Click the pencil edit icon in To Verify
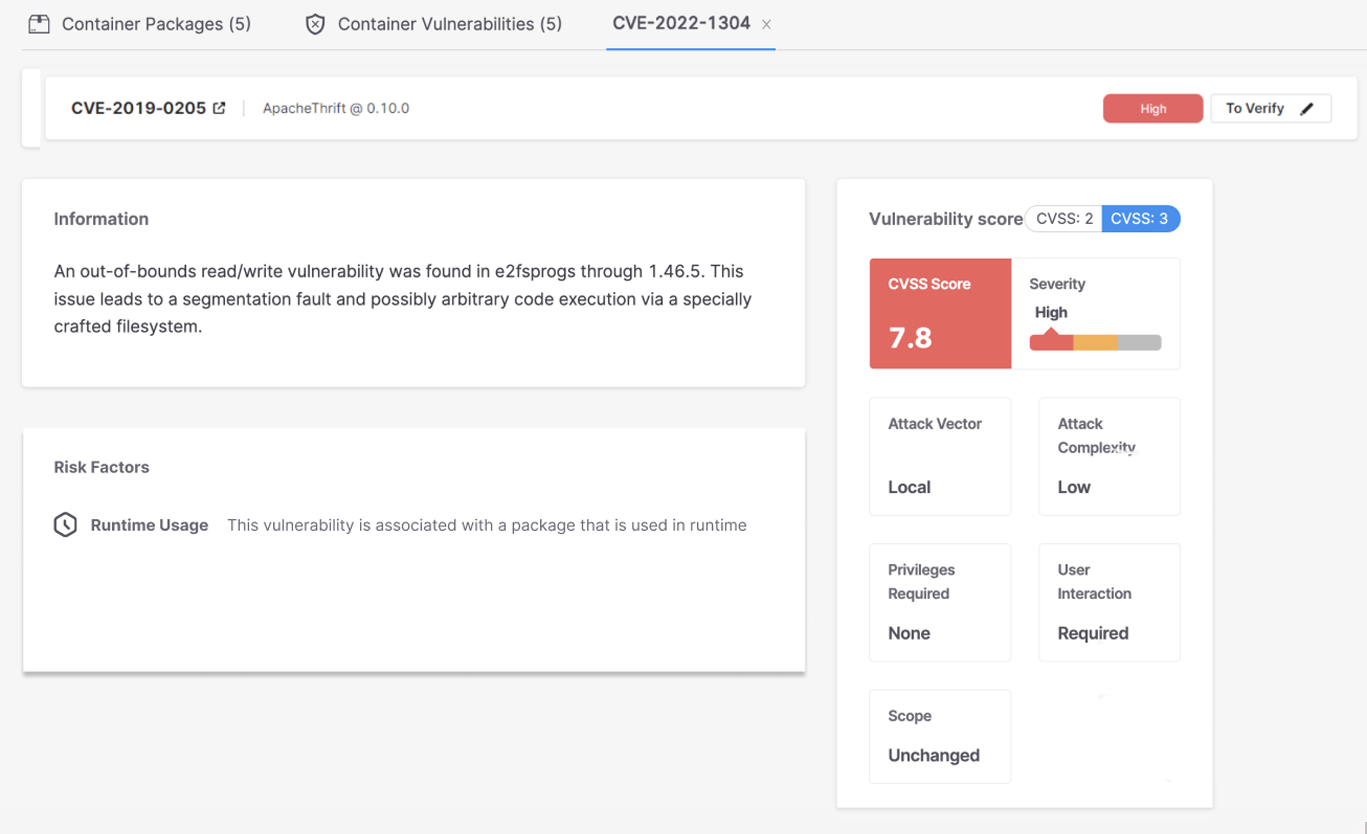This screenshot has height=834, width=1367. pos(1307,108)
